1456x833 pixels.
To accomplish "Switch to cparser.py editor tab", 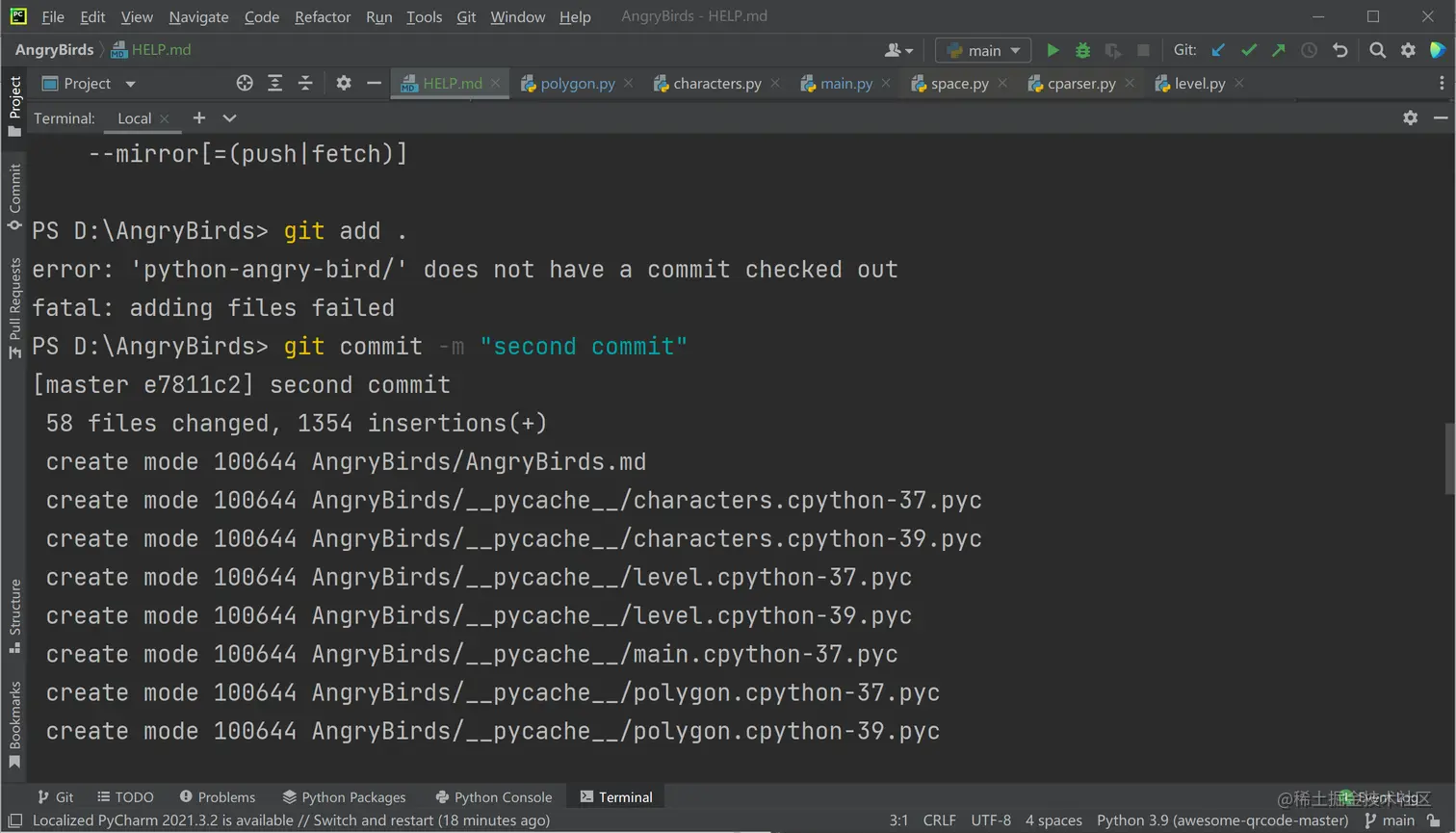I will (1081, 84).
